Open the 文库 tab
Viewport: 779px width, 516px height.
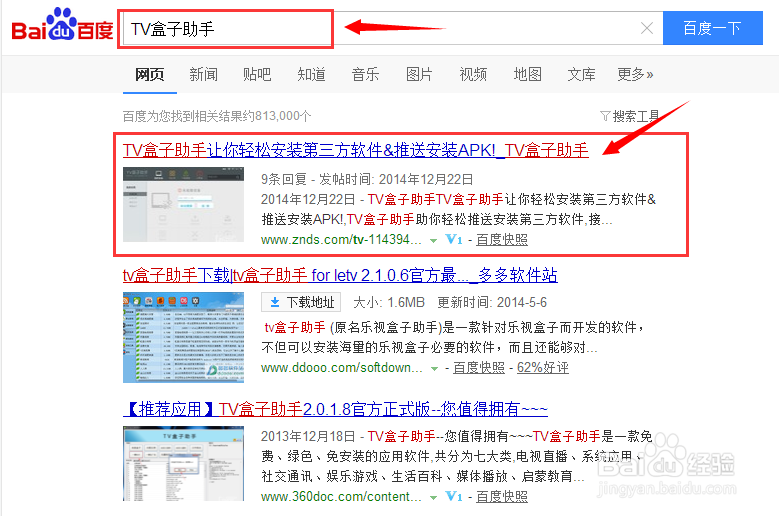[x=581, y=74]
